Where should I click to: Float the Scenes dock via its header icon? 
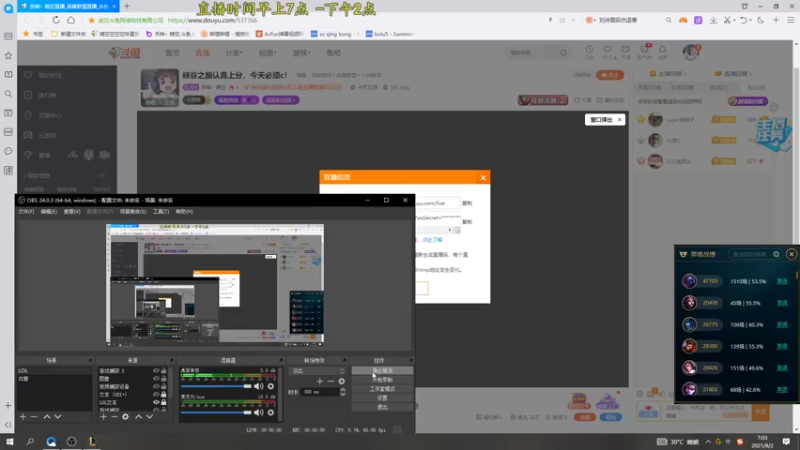(90, 360)
